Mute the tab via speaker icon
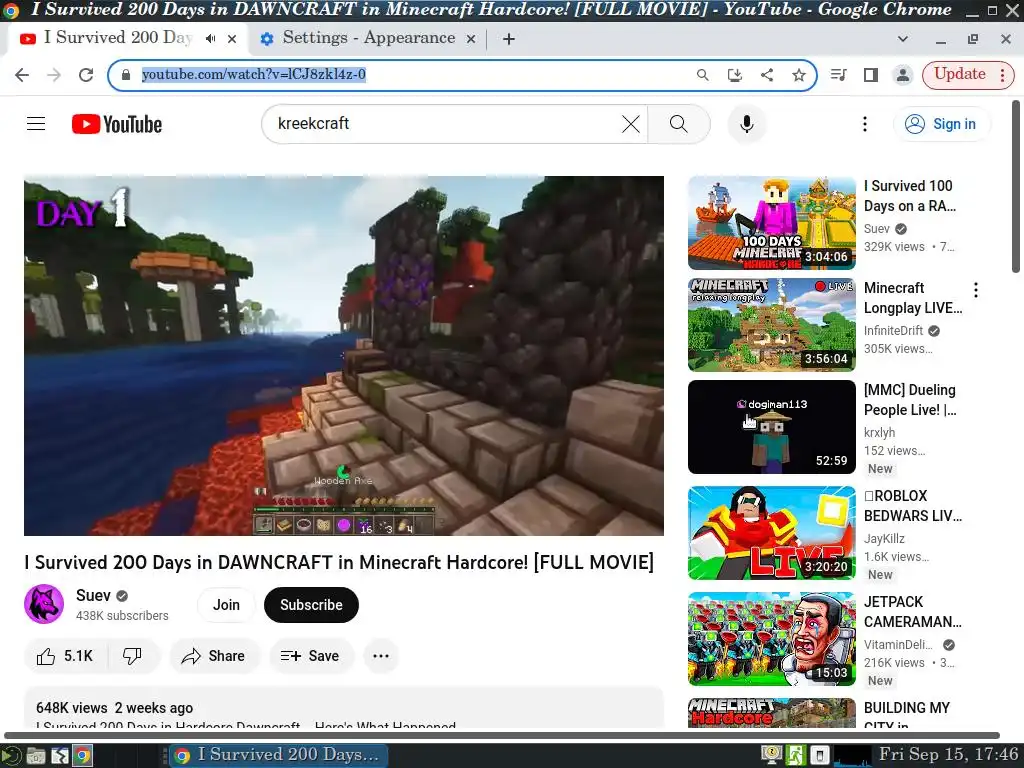The width and height of the screenshot is (1024, 768). click(210, 39)
